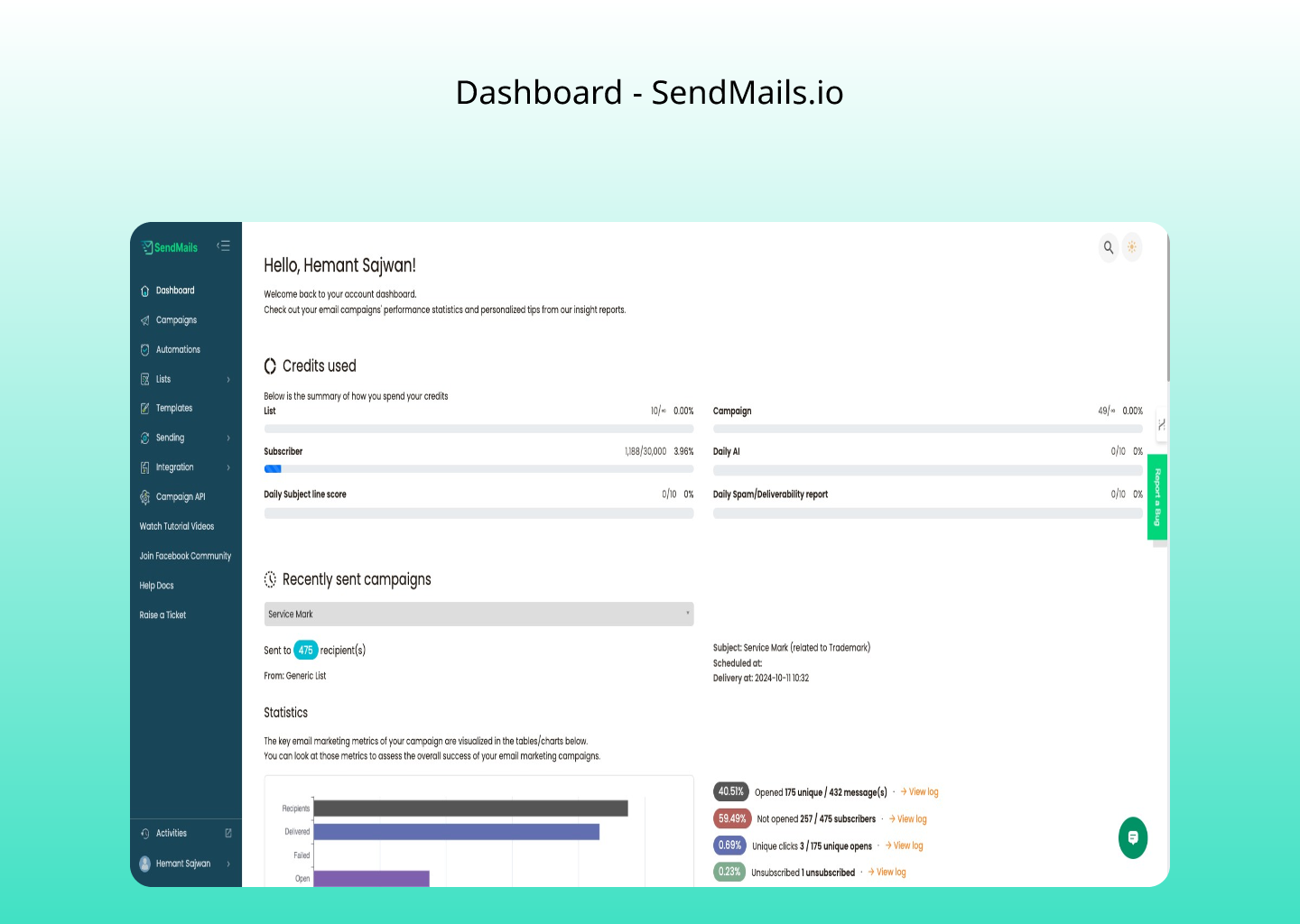Click the Campaign API gear icon
The image size is (1300, 924).
pos(145,497)
